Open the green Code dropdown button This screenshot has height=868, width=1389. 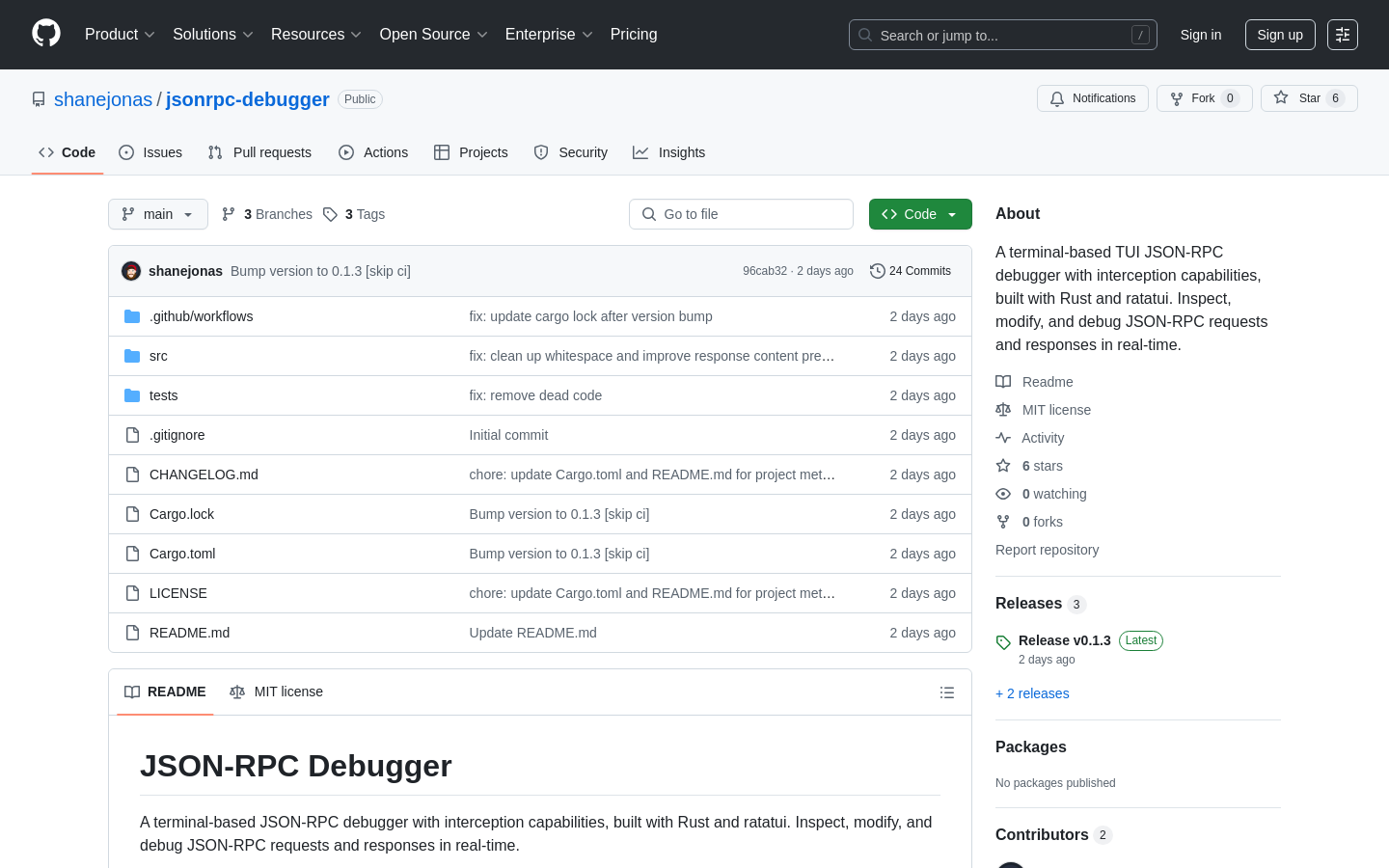pyautogui.click(x=920, y=214)
